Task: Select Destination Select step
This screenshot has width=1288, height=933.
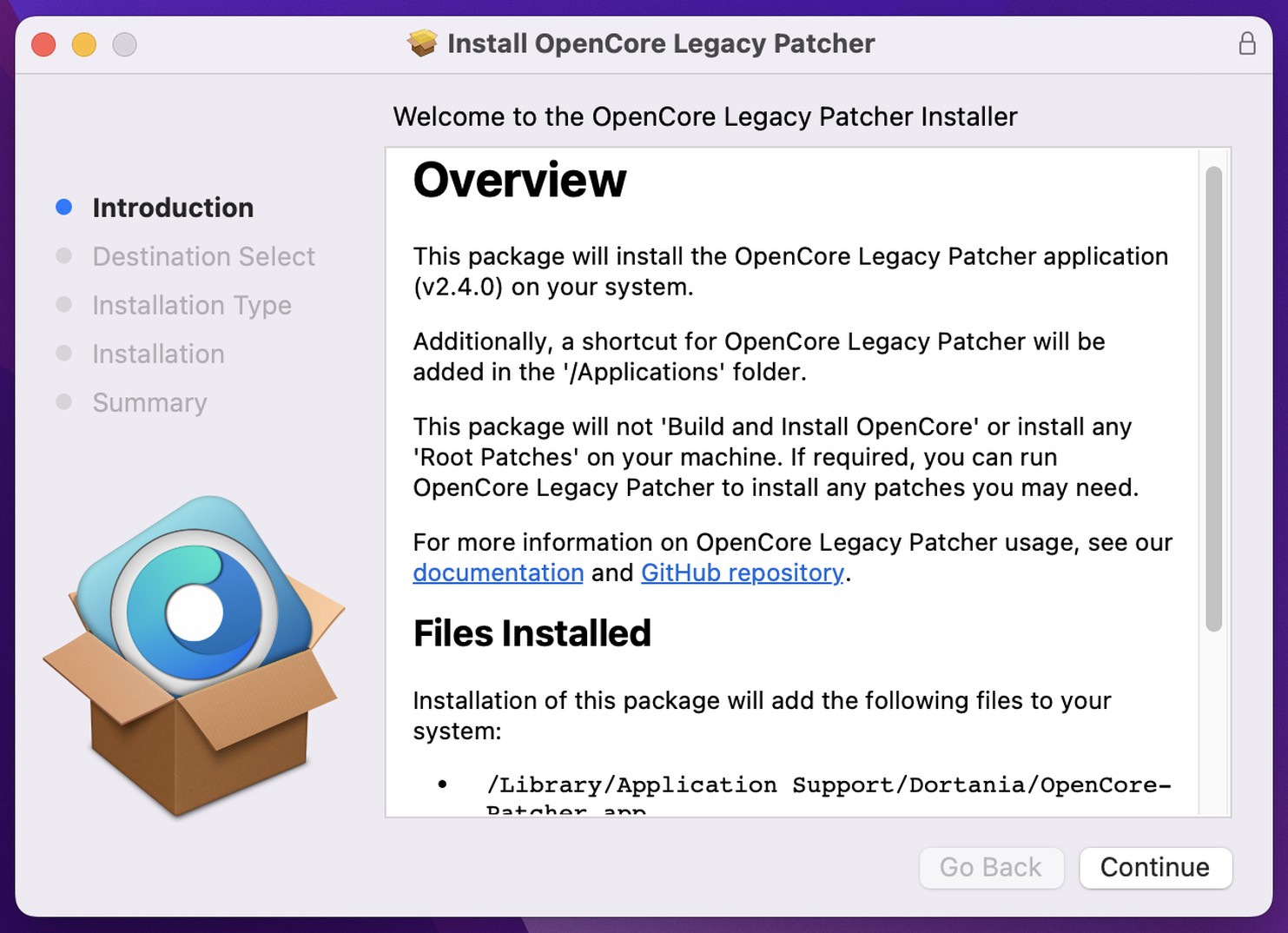Action: point(203,256)
